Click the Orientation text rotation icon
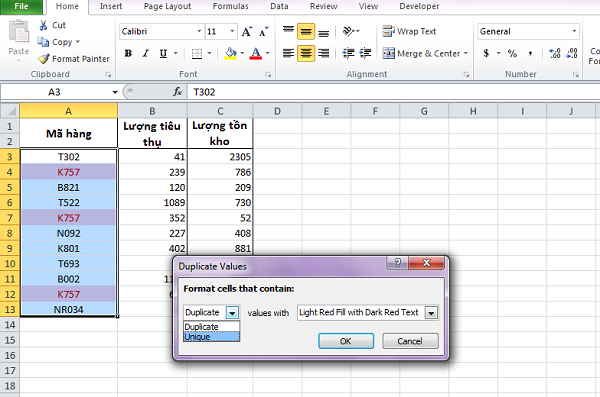 [349, 31]
